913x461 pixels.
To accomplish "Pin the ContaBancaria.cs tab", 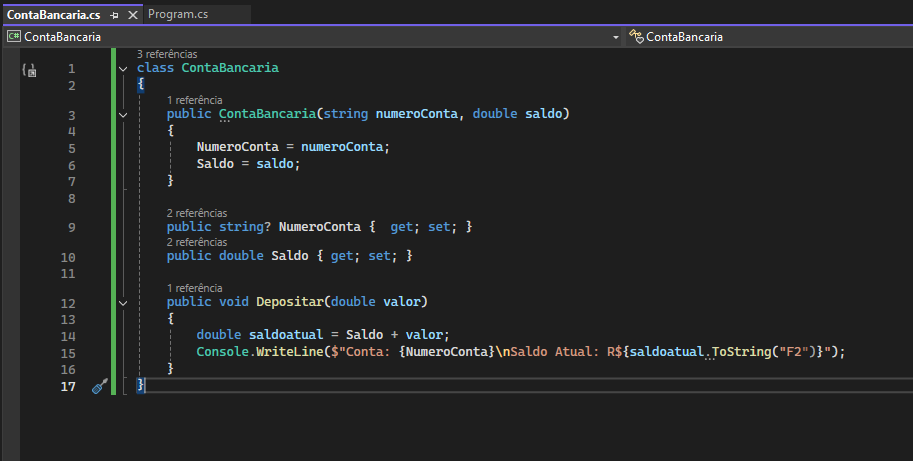I will click(x=115, y=15).
